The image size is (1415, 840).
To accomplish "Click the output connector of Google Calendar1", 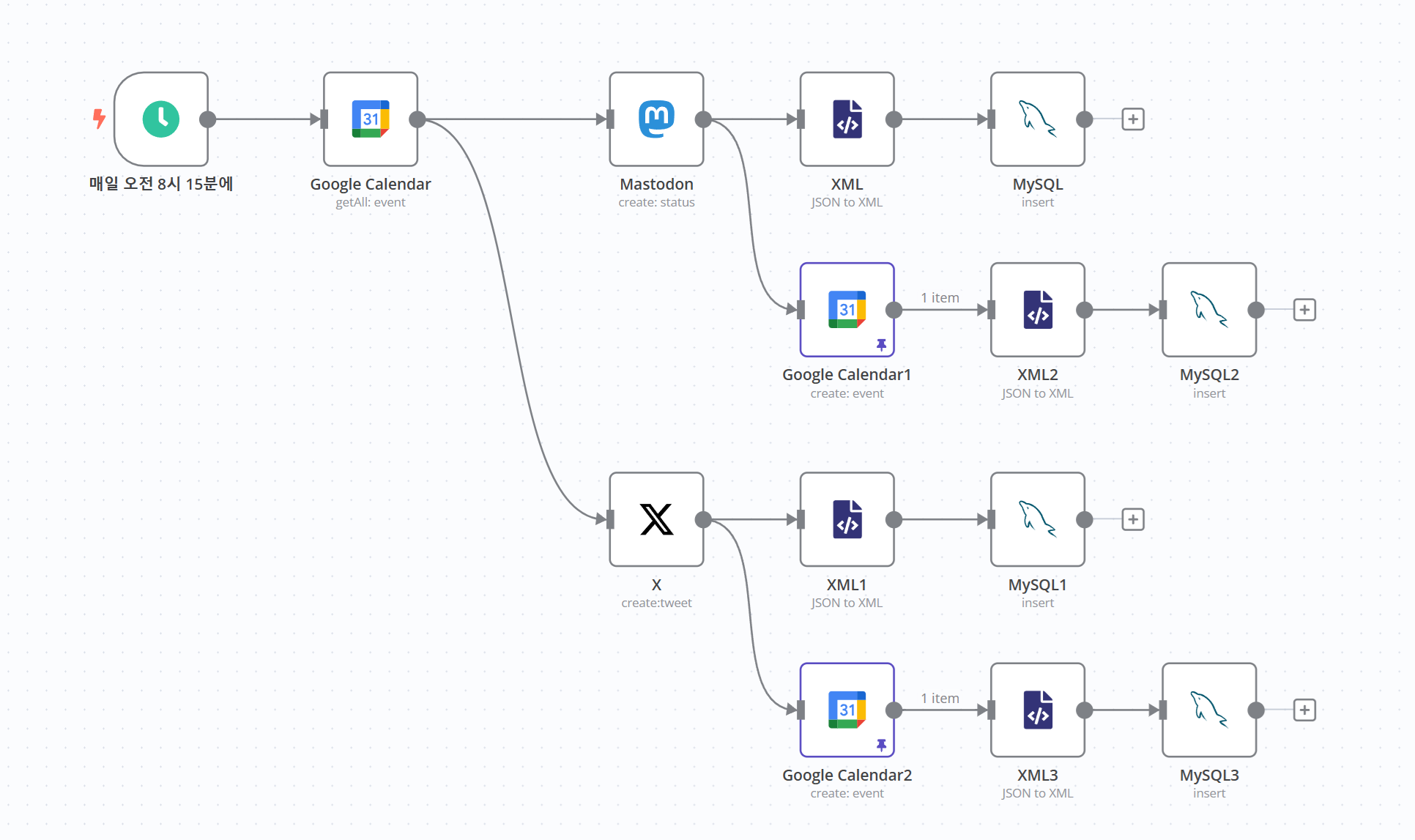I will point(894,310).
